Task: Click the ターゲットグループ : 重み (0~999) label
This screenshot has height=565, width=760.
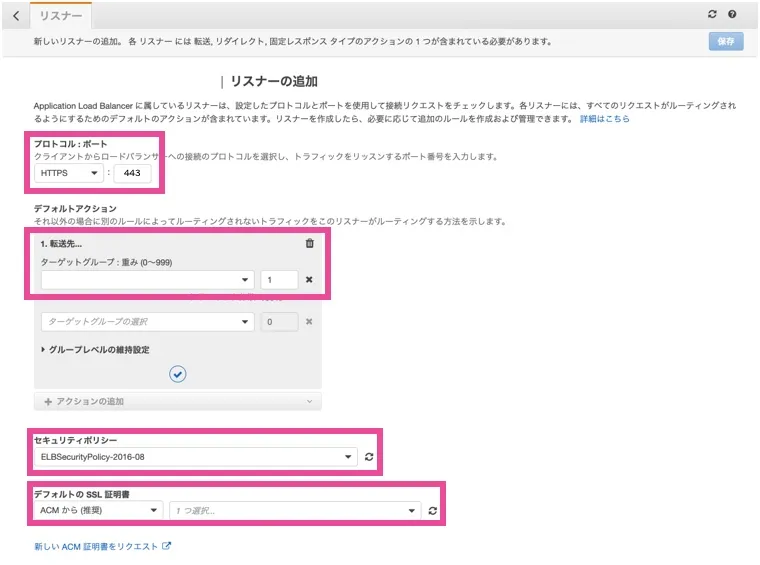Action: pos(106,262)
